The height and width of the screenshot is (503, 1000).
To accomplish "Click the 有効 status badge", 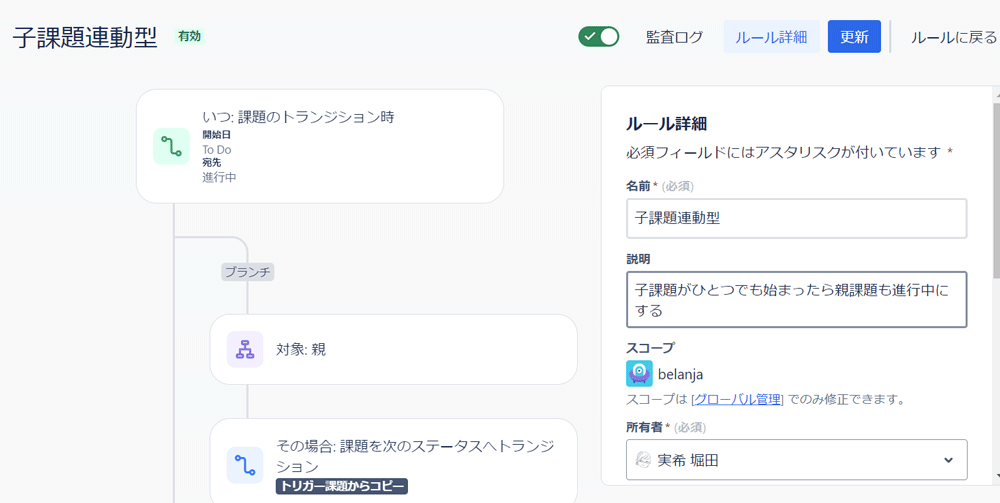I will (189, 36).
